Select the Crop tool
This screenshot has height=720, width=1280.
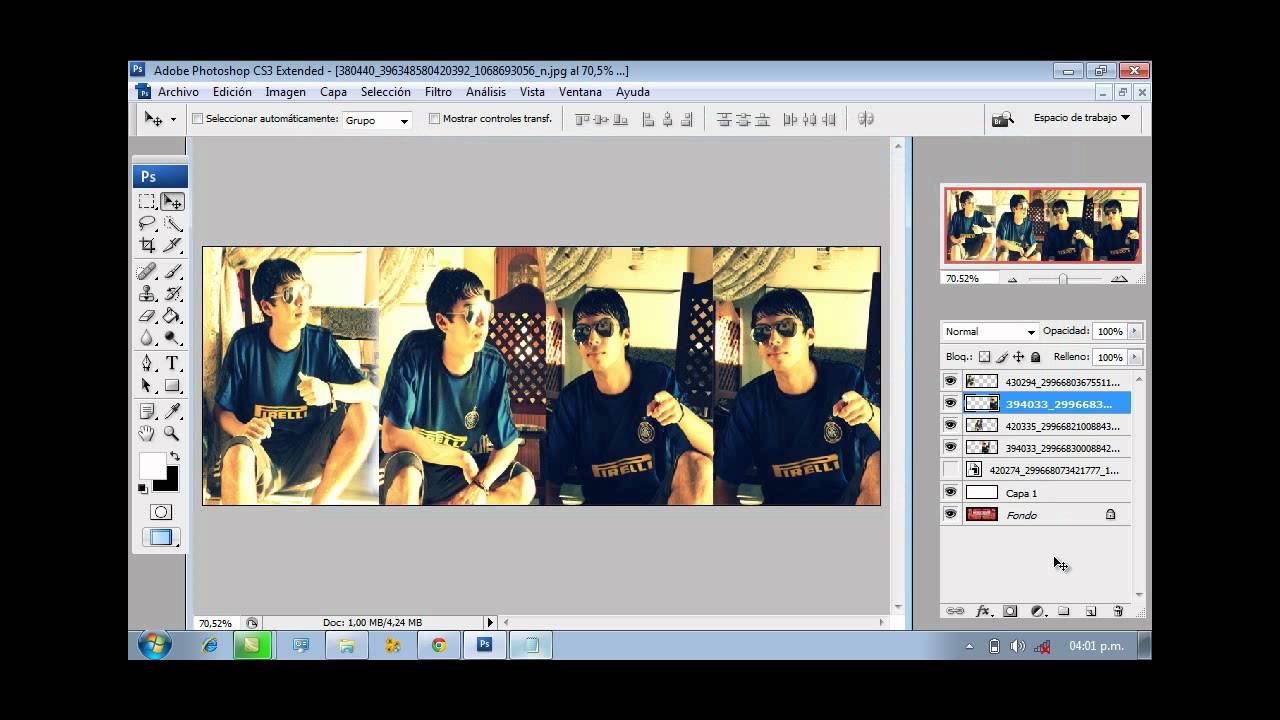click(147, 245)
